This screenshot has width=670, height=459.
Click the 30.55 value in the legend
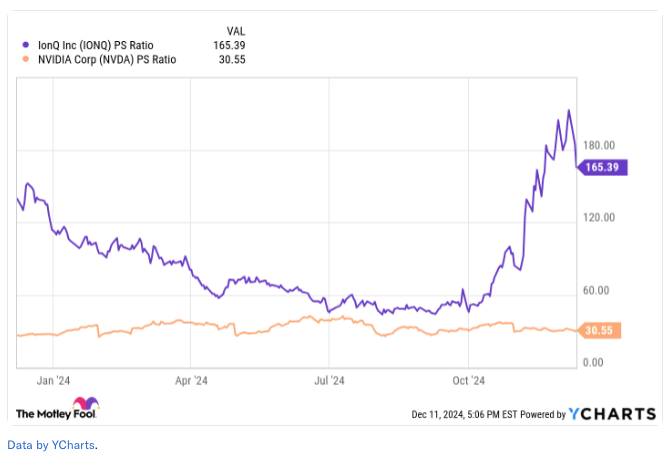click(x=232, y=59)
